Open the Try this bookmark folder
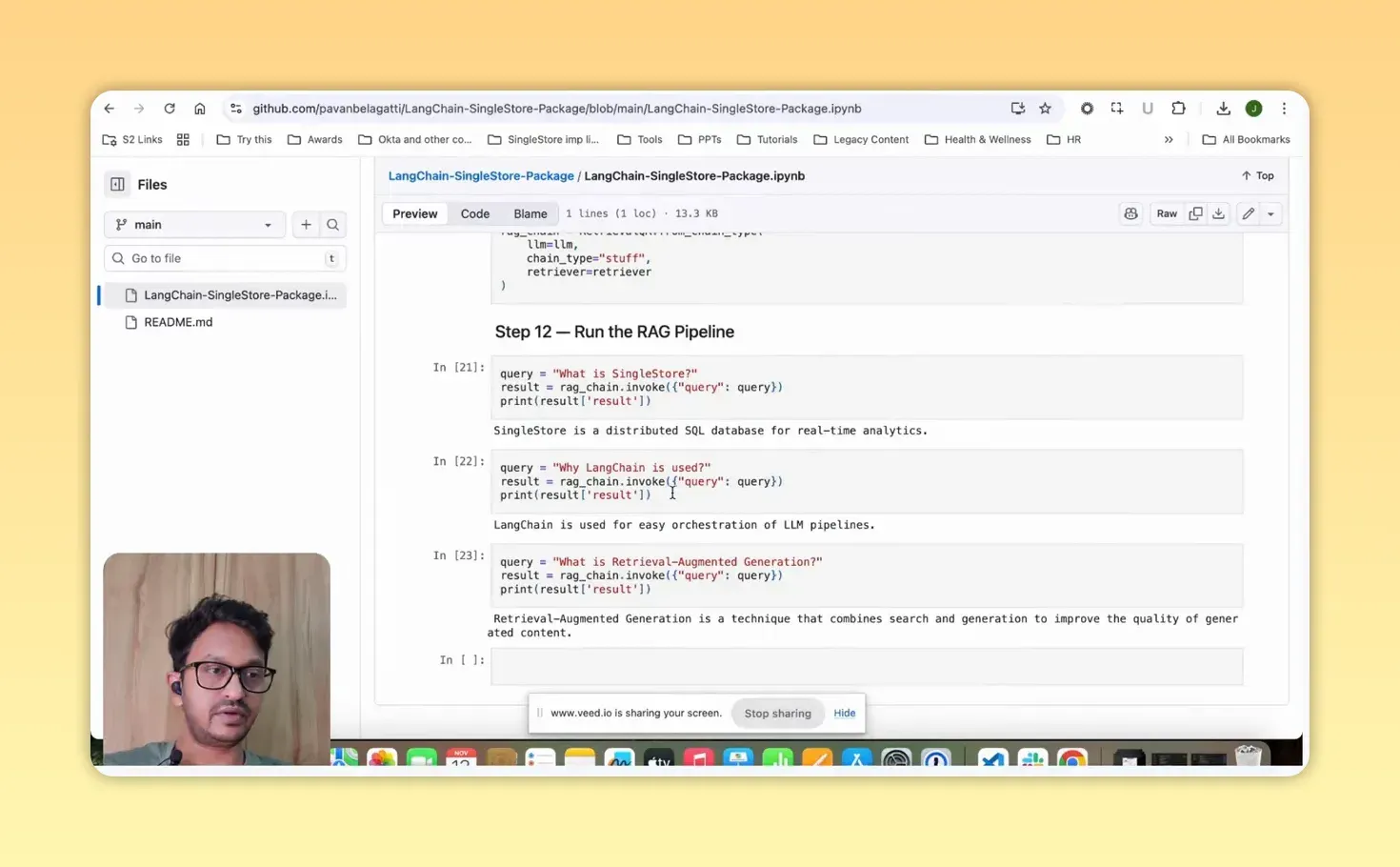1400x867 pixels. tap(245, 139)
